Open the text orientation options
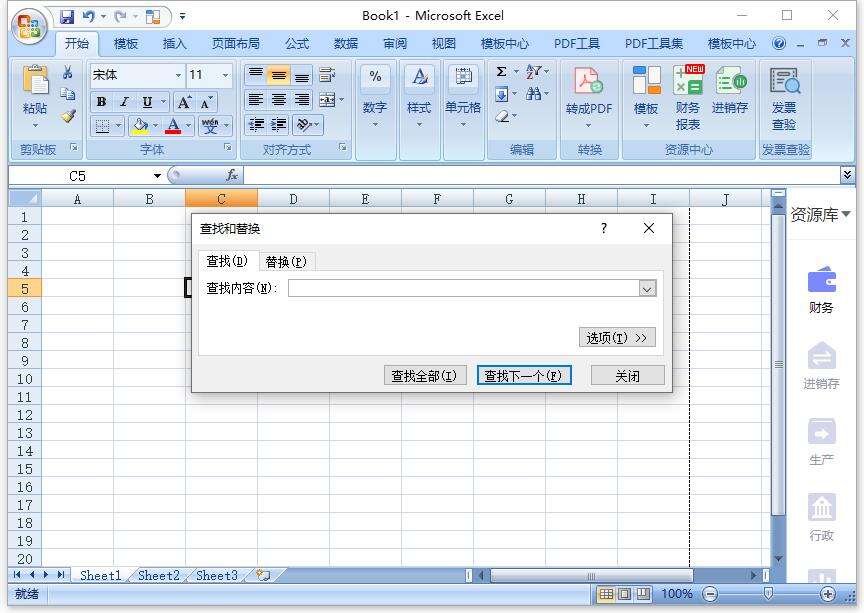Image resolution: width=864 pixels, height=613 pixels. click(307, 125)
